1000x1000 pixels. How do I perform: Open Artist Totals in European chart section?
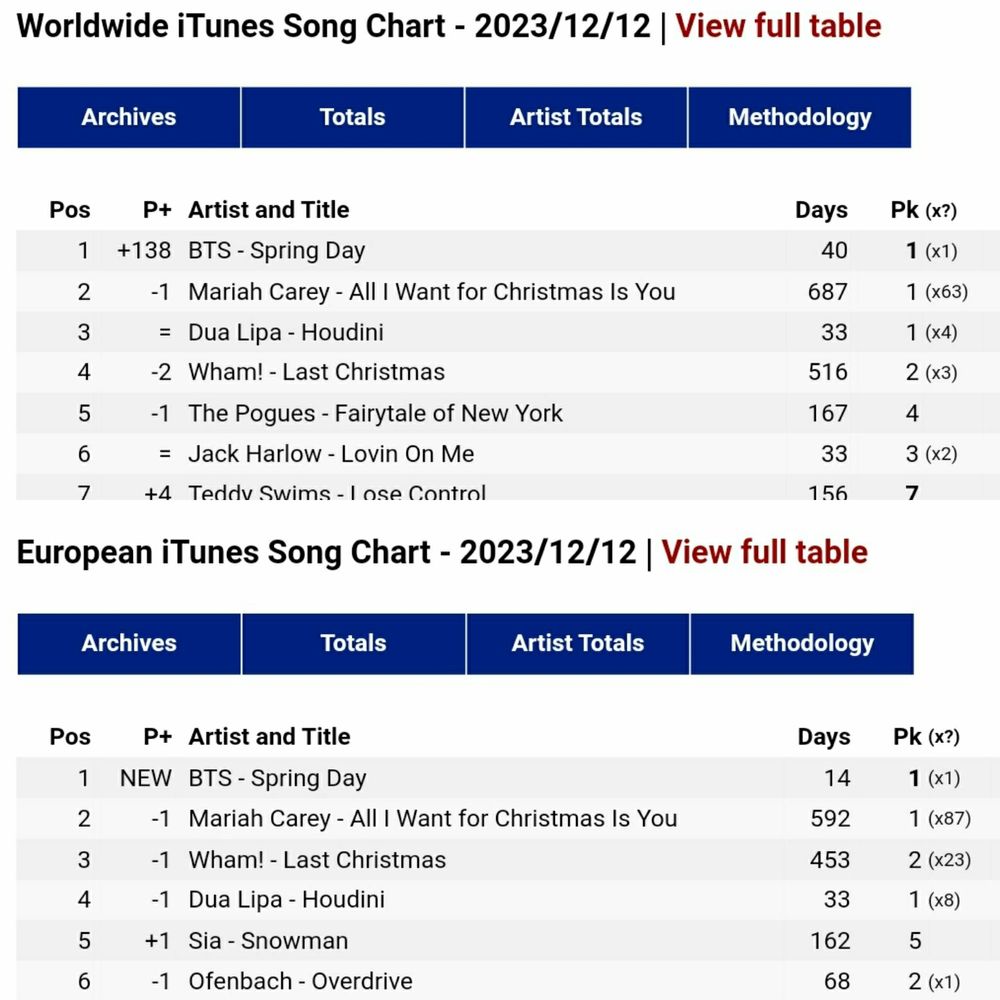(578, 643)
